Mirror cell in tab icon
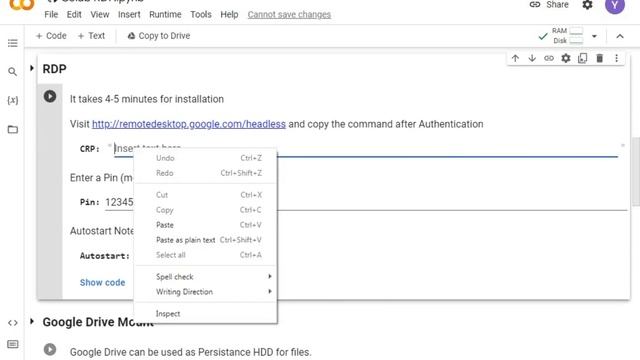 582,58
